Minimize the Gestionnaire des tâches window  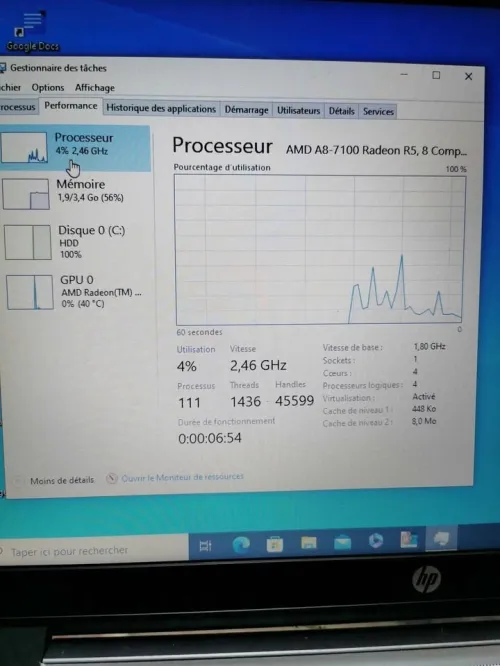[x=404, y=74]
